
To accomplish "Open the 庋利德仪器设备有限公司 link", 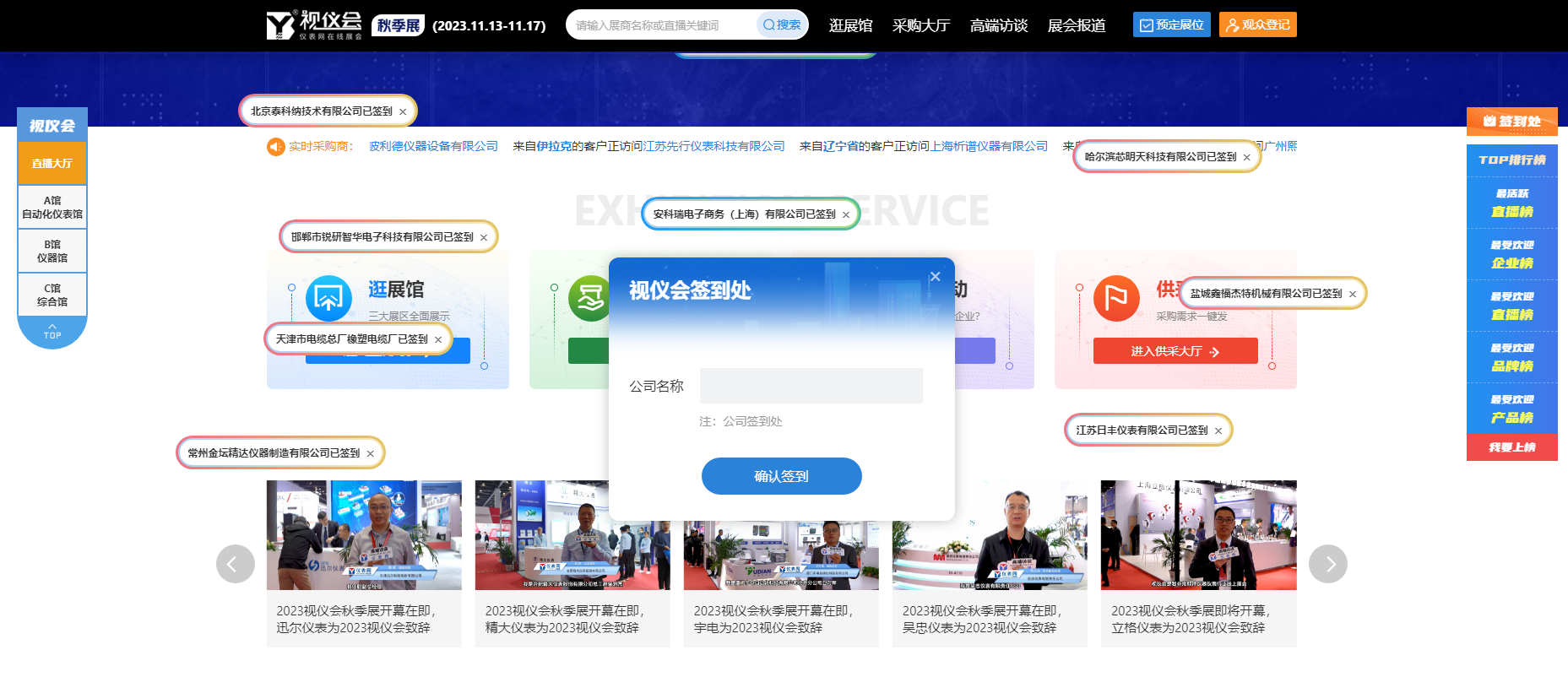I will [433, 146].
